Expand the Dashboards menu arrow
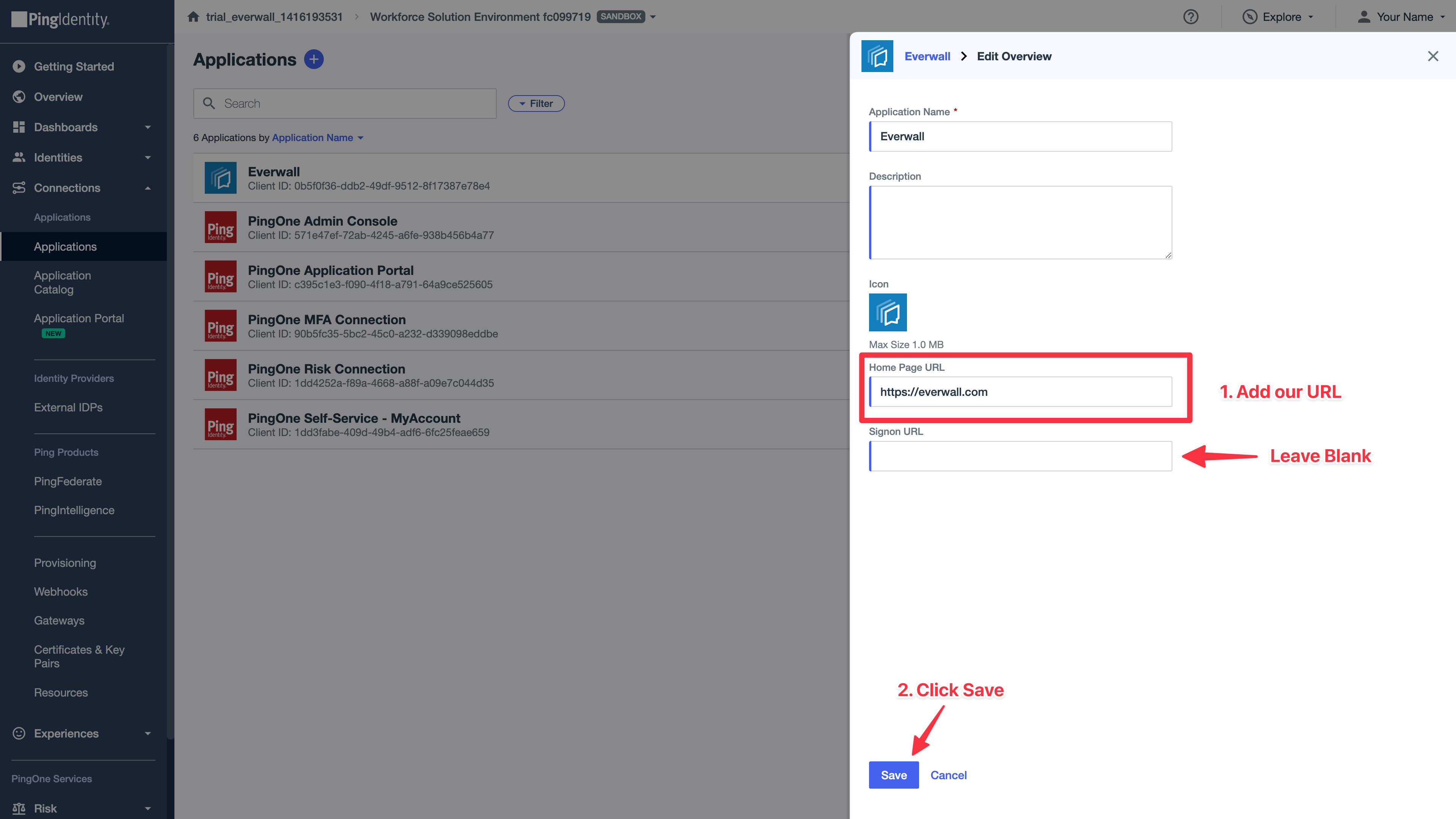 pos(148,127)
